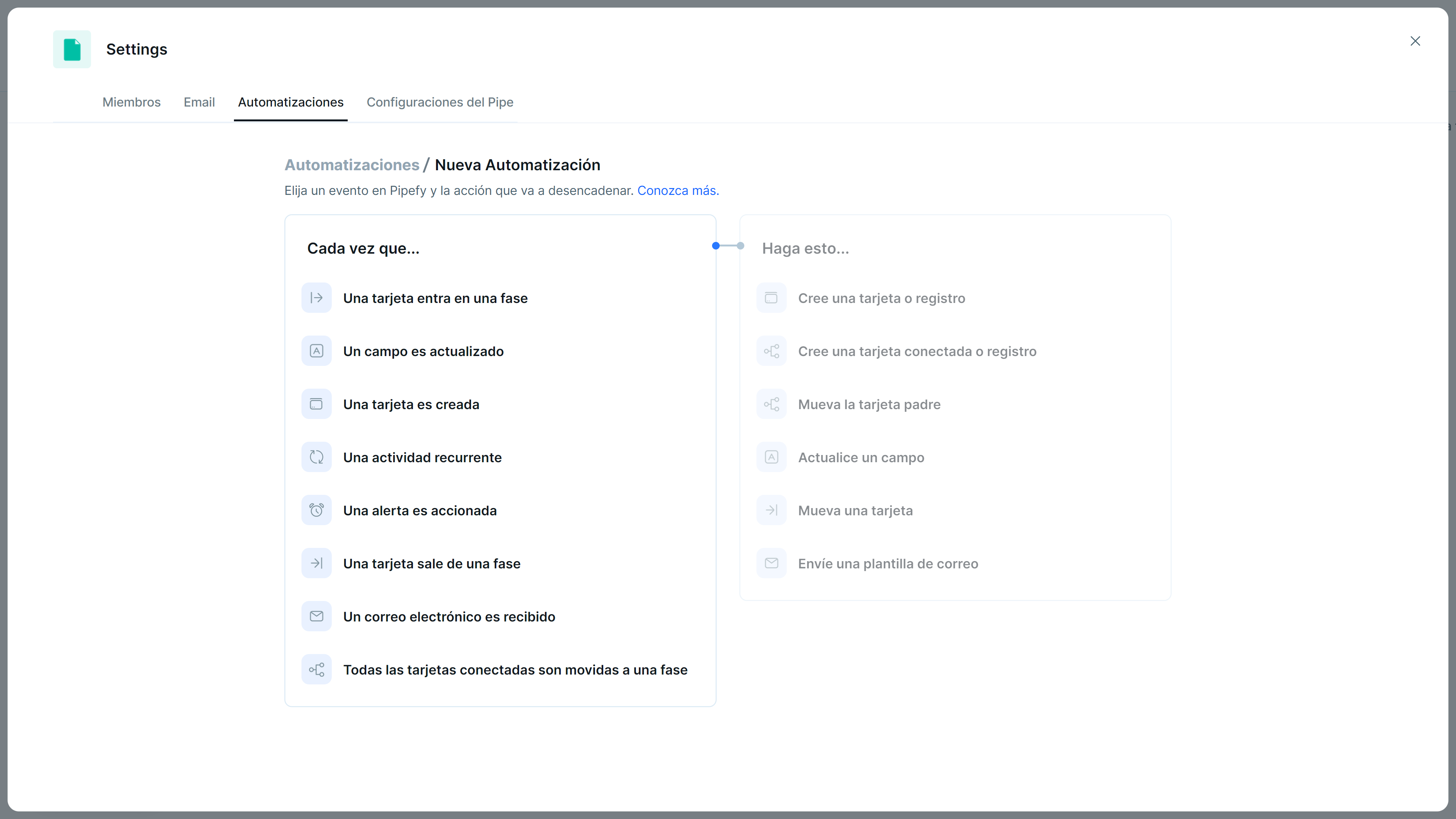1456x819 pixels.
Task: Click the connected cards moved icon
Action: (316, 669)
